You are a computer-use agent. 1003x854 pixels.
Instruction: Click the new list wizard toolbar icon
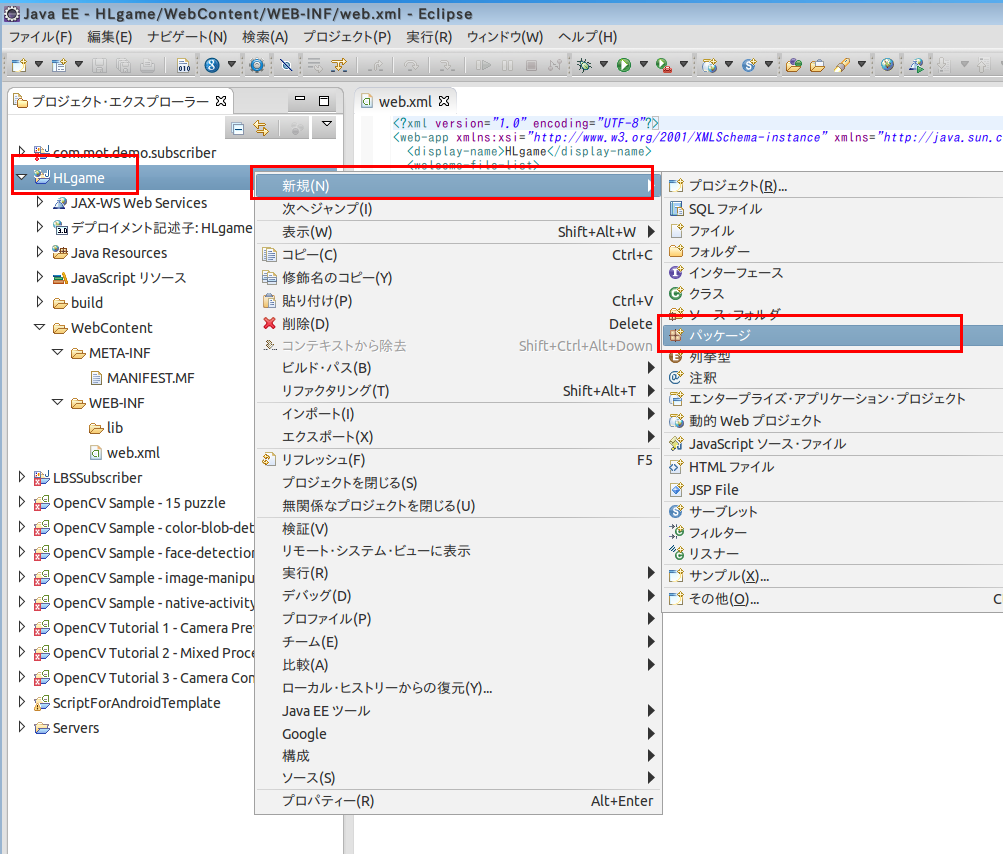pos(59,65)
